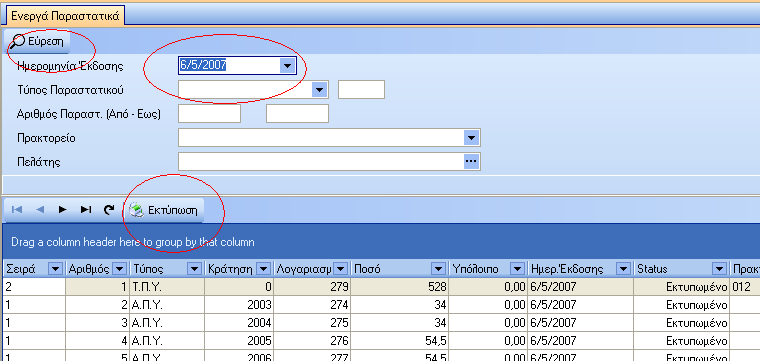
Task: Expand the Τύπος Παραστατικού dropdown
Action: pos(319,90)
